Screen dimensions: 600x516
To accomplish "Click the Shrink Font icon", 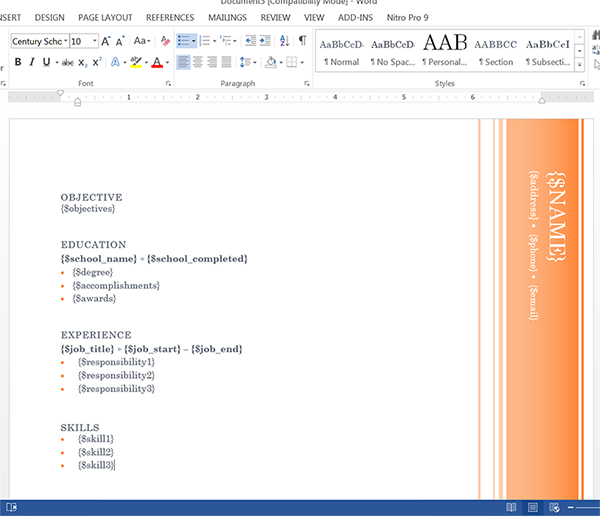I will [120, 41].
